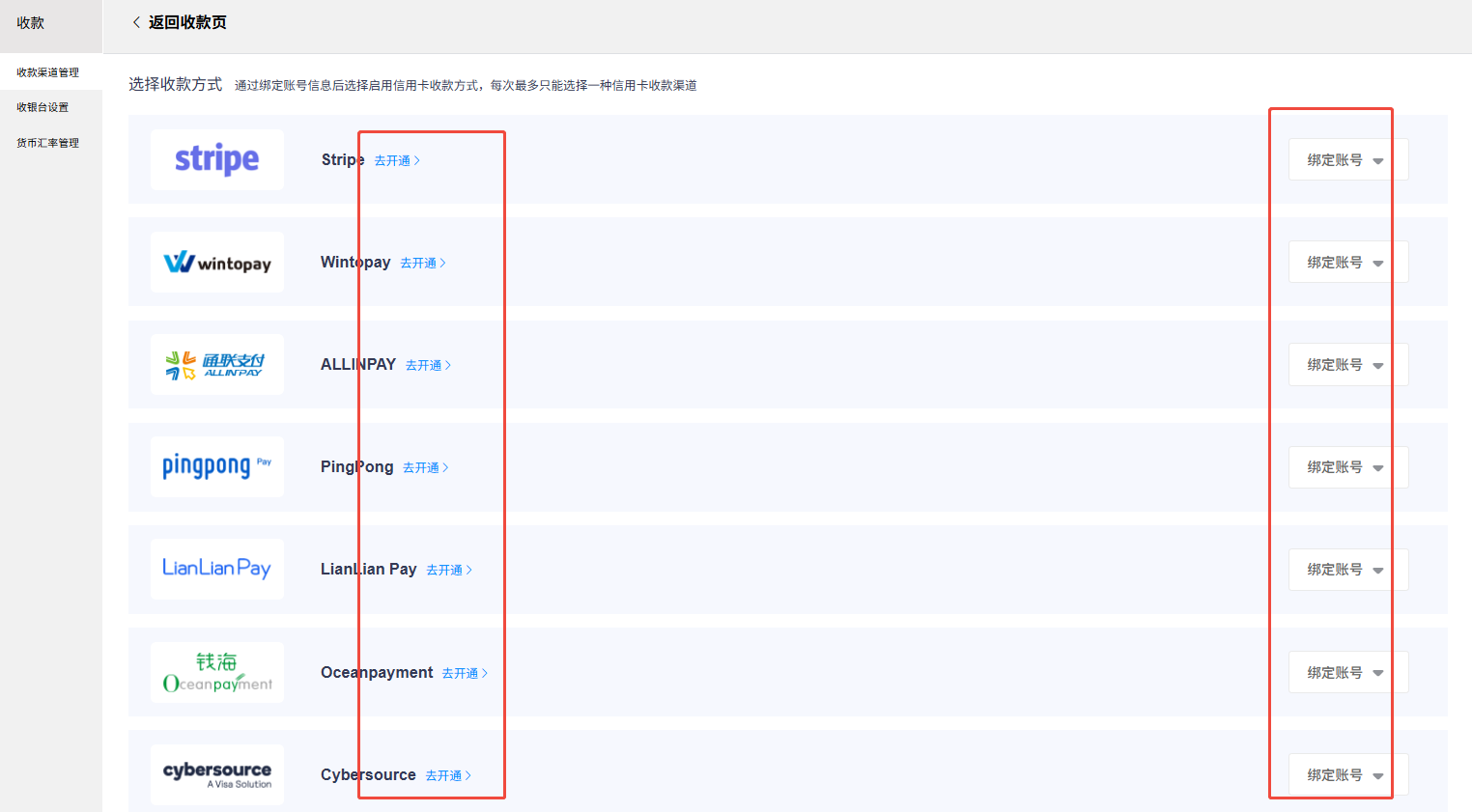Open 绑定账号 dropdown for ALLINPAY
This screenshot has height=812, width=1472.
point(1347,365)
